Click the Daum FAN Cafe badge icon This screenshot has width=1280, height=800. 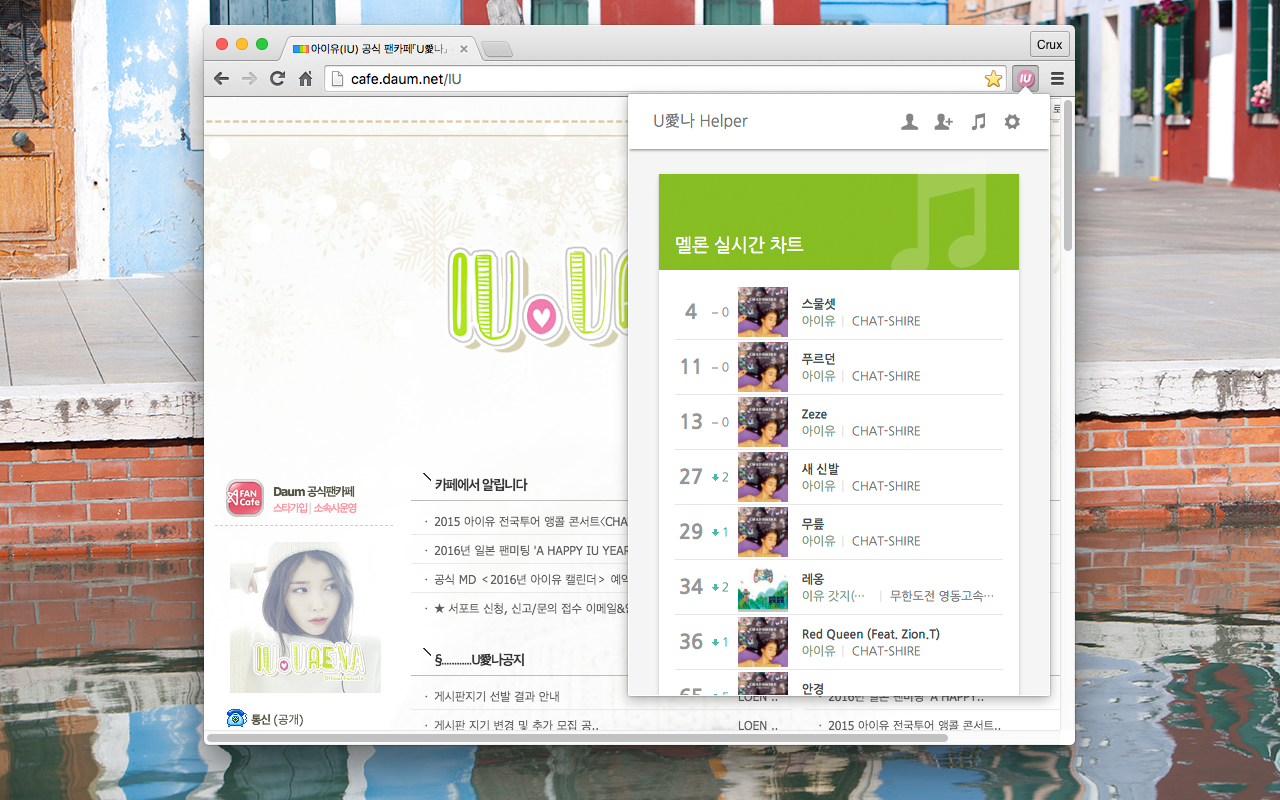click(x=245, y=498)
